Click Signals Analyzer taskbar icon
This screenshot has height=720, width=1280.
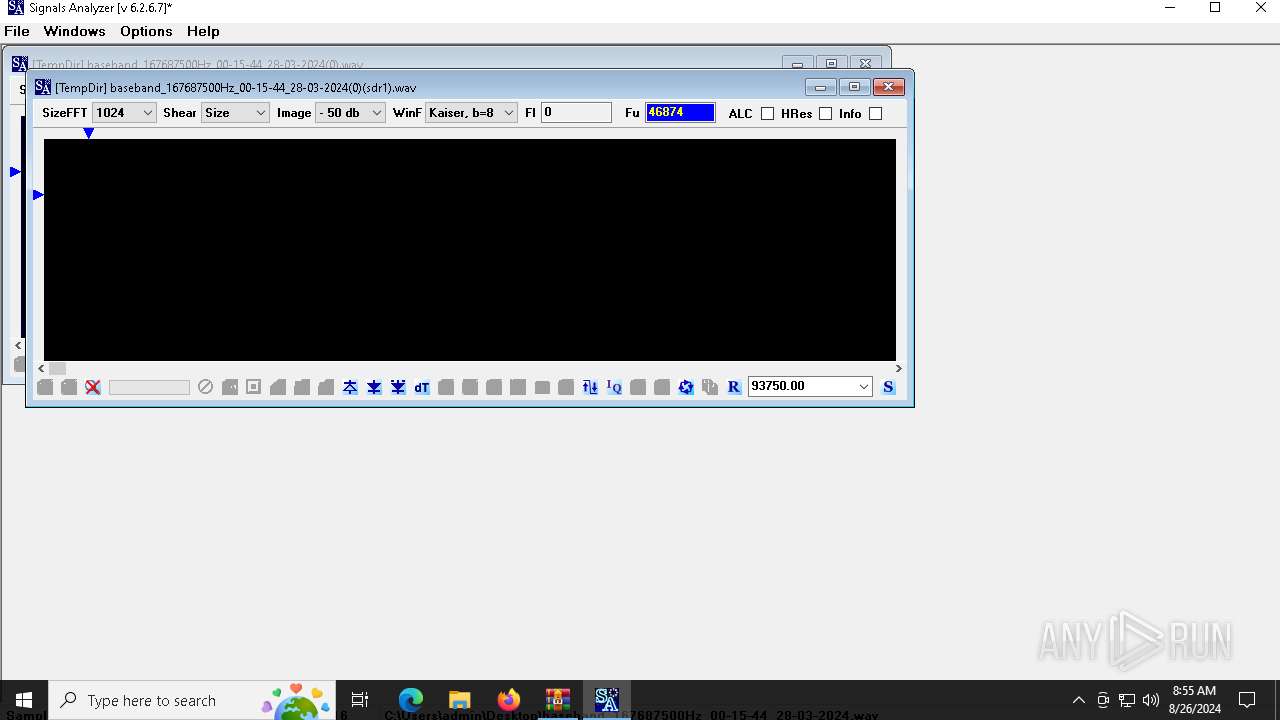606,700
